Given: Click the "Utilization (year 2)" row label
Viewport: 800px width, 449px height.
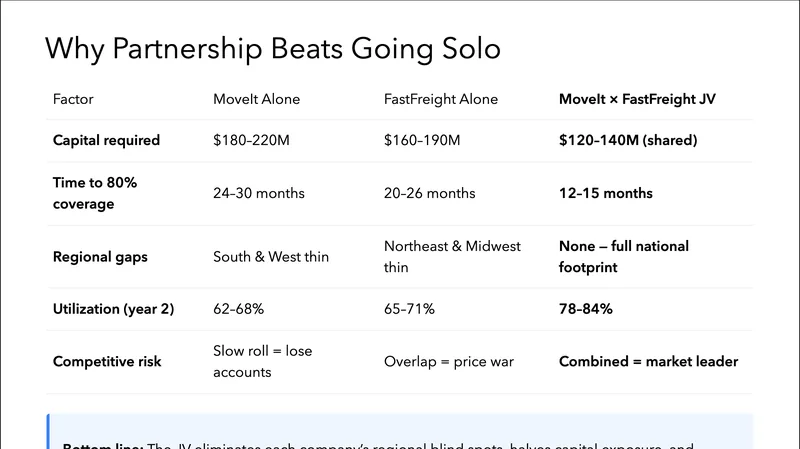Looking at the screenshot, I should point(113,309).
